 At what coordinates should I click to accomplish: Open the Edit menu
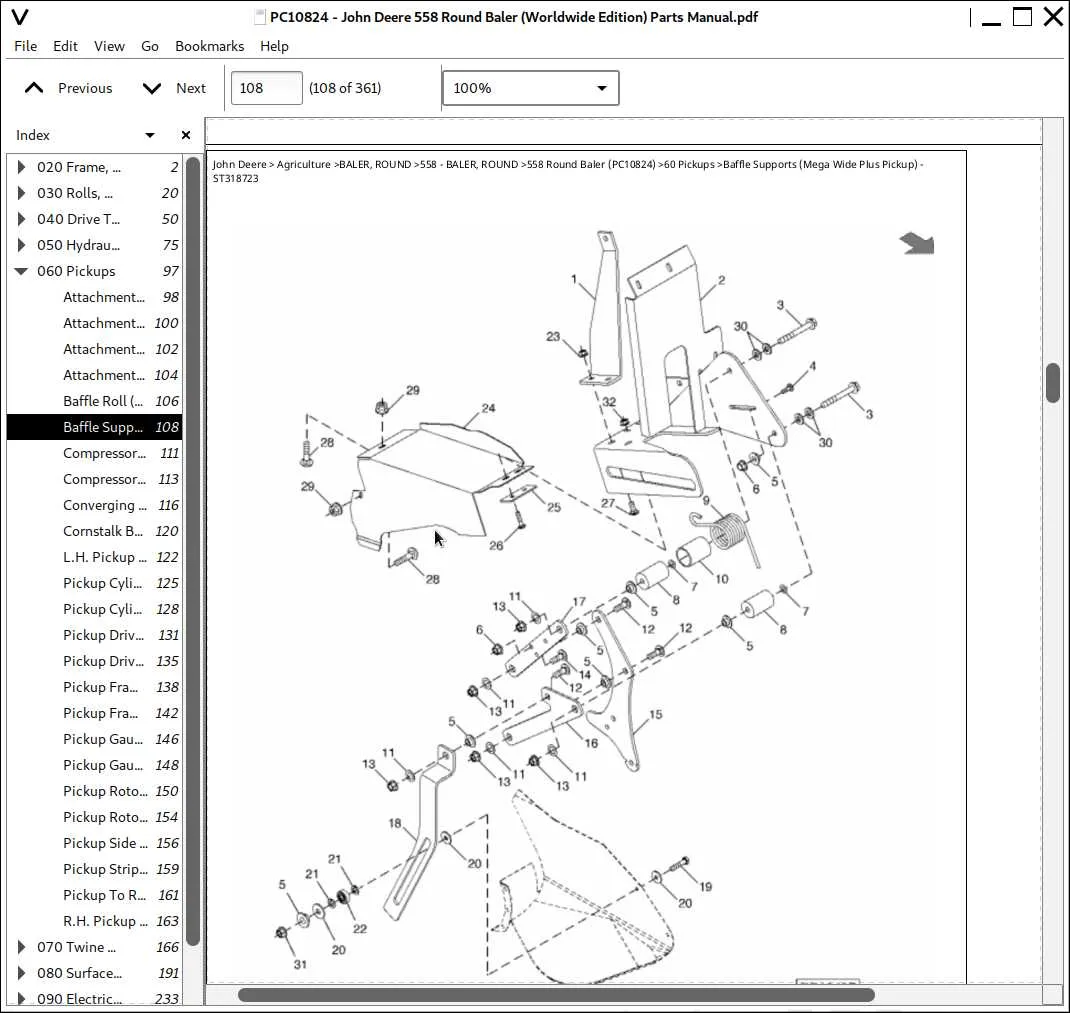[x=65, y=46]
